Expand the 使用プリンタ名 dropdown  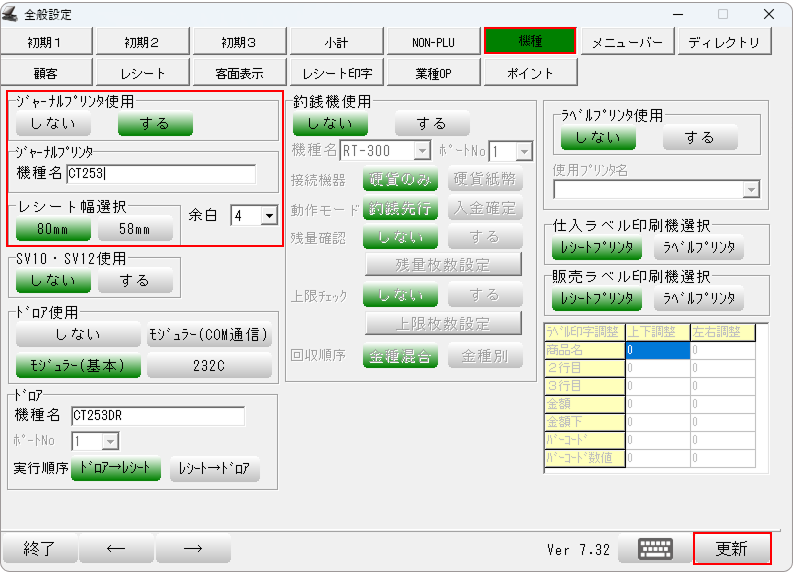(x=751, y=190)
